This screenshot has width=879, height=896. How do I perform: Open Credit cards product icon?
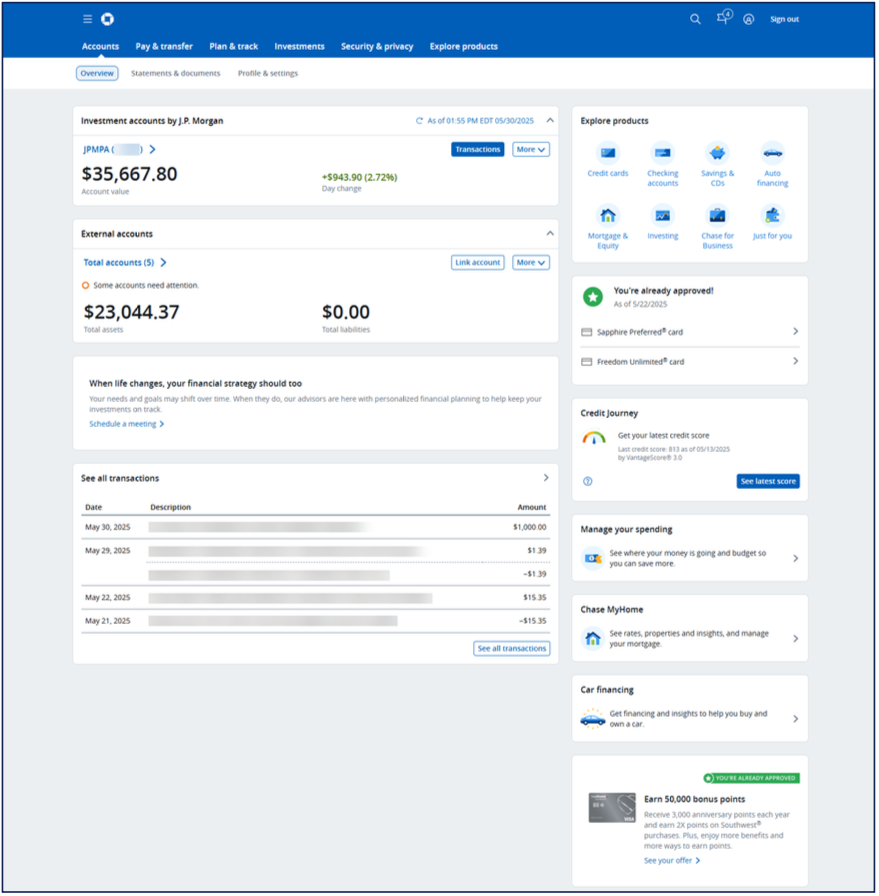click(609, 153)
